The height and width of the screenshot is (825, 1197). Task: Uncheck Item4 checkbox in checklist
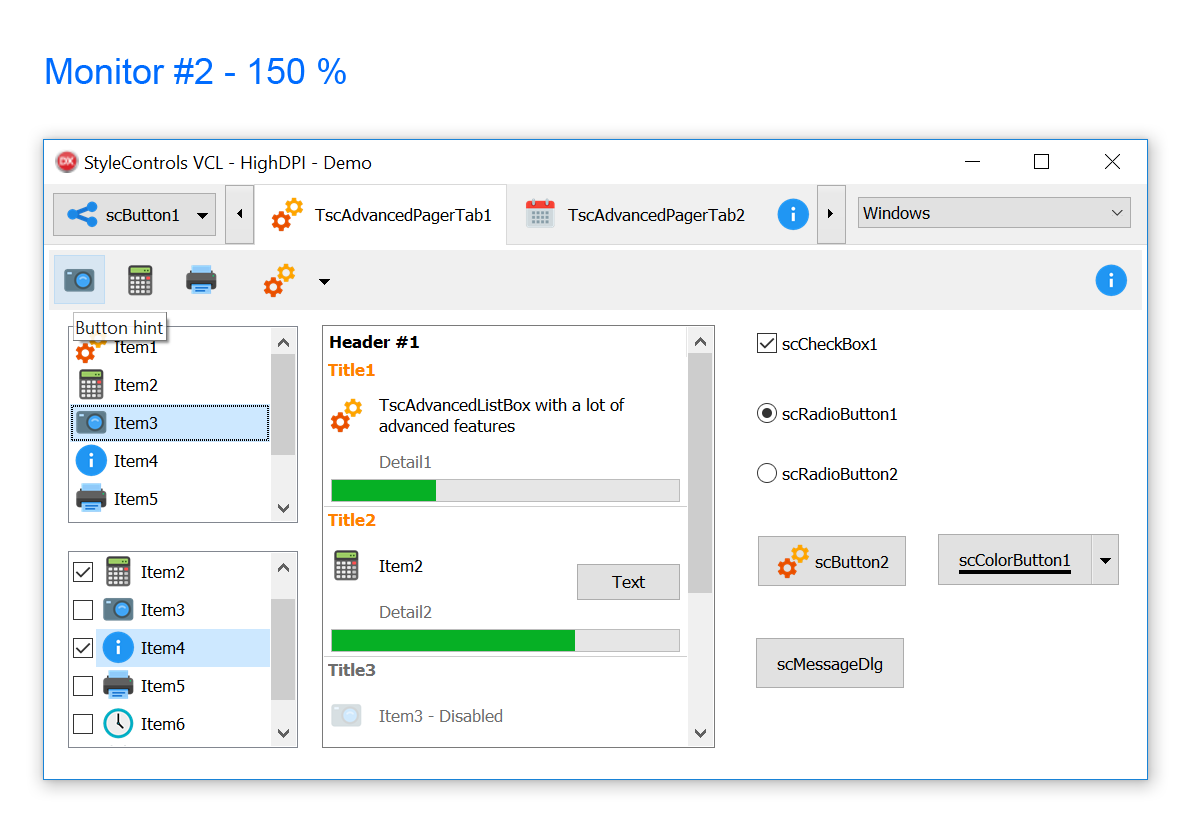tap(82, 648)
